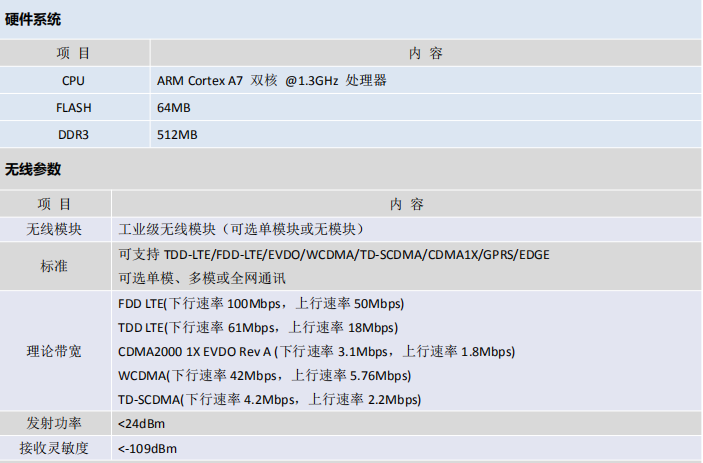
Task: Click the <24dBm transmit power value
Action: point(141,423)
